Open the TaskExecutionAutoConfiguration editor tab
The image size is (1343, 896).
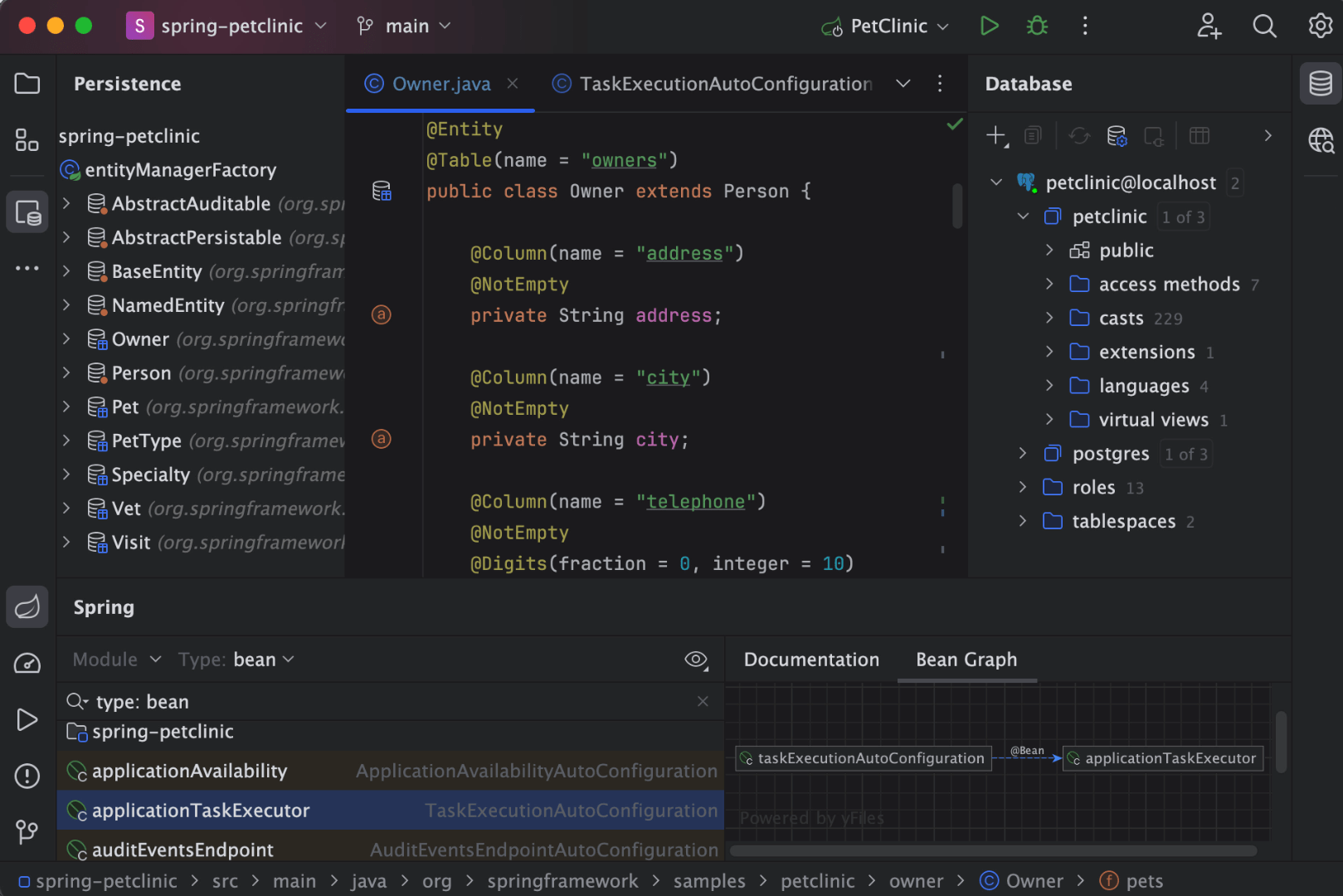pyautogui.click(x=727, y=83)
